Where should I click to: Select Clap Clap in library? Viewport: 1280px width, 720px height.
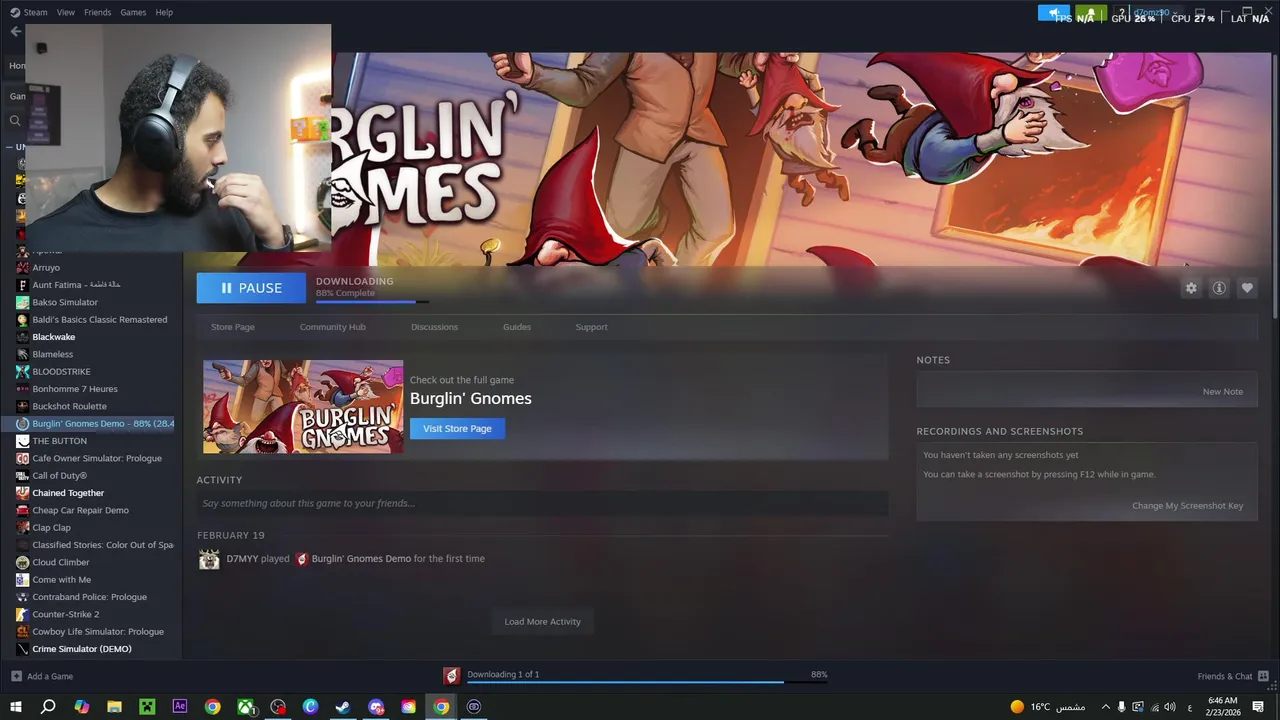pyautogui.click(x=51, y=528)
